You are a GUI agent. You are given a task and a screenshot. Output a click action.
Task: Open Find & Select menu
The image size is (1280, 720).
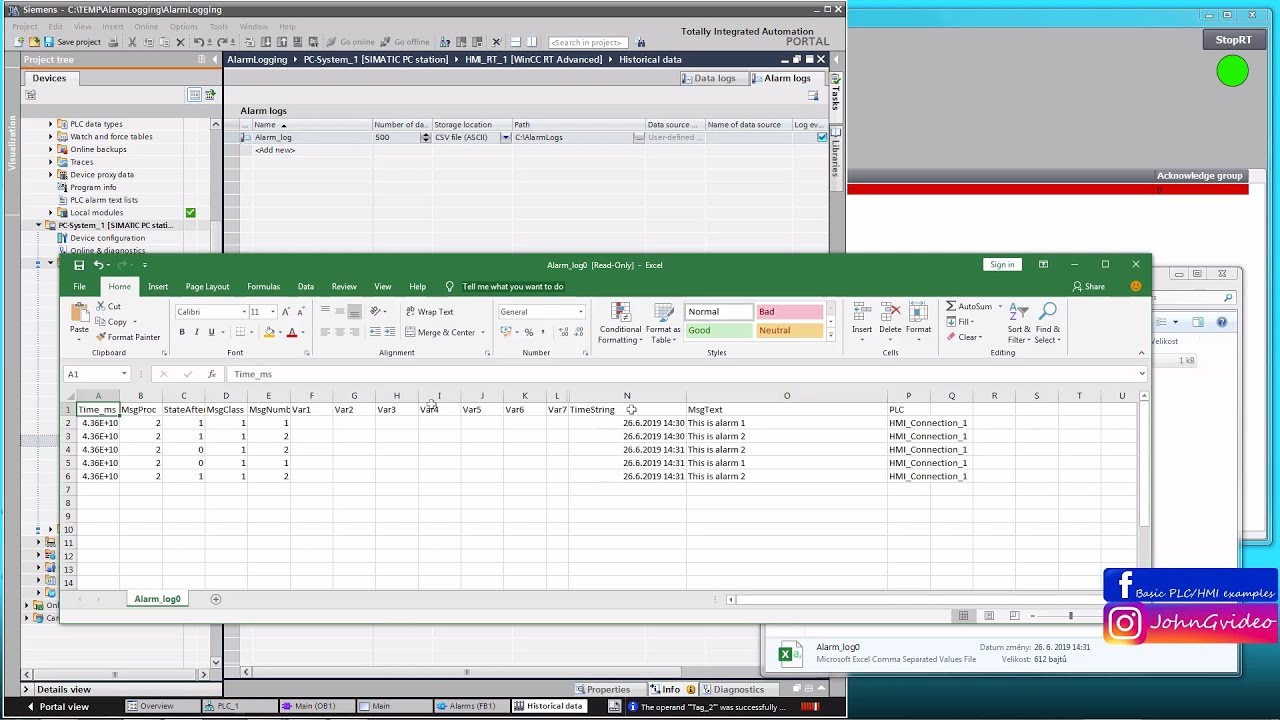tap(1048, 324)
